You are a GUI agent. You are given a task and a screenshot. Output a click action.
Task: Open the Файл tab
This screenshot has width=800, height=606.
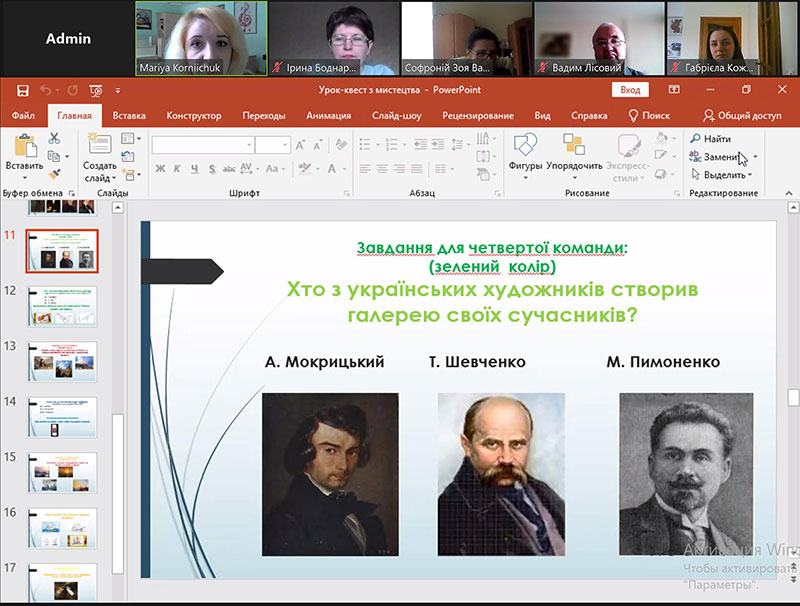click(23, 116)
